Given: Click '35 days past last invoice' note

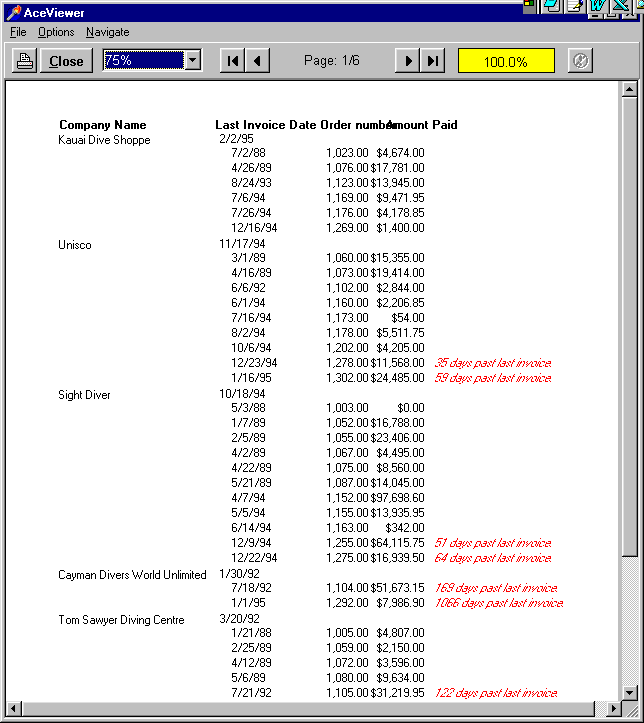Looking at the screenshot, I should coord(493,363).
